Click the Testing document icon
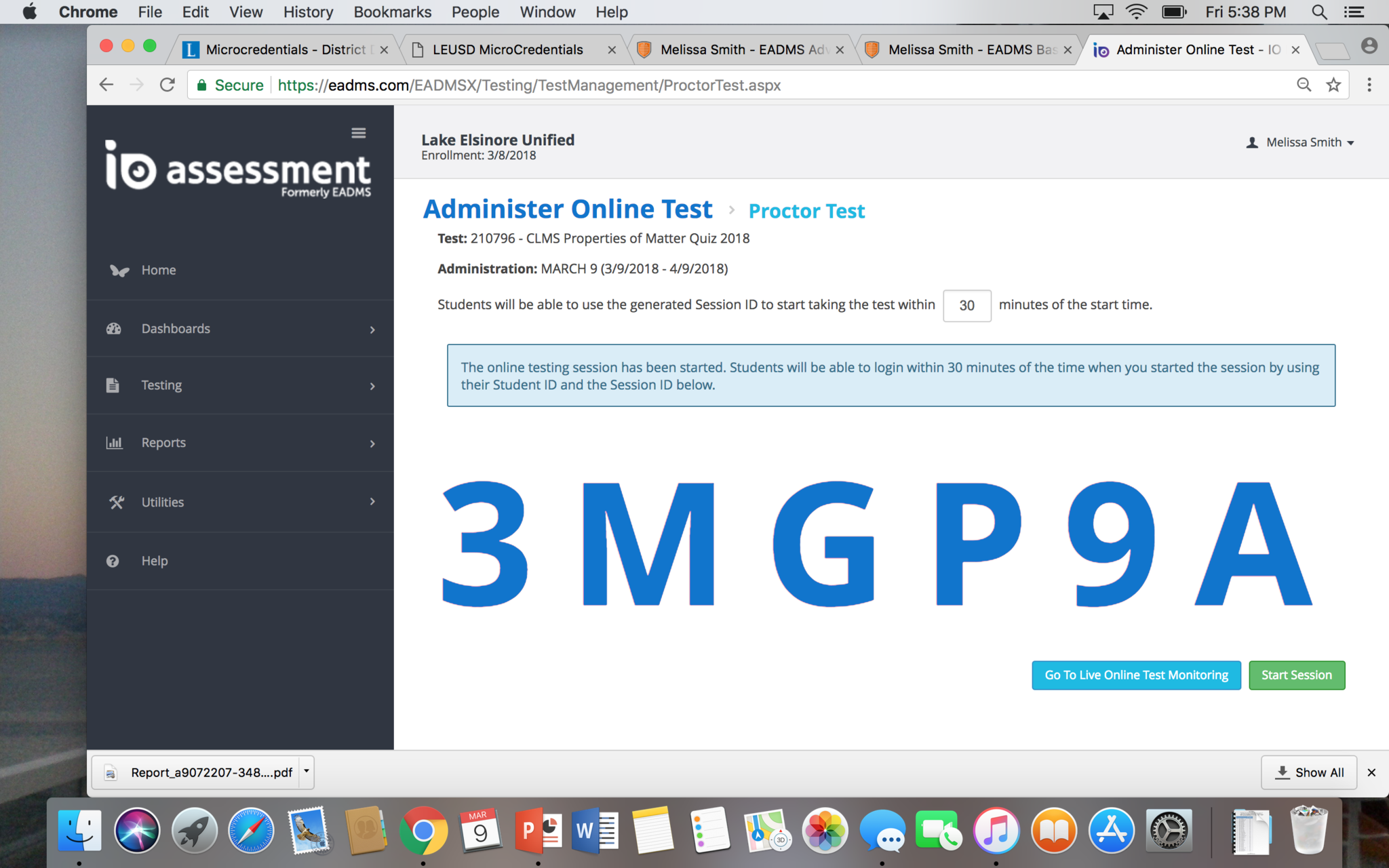This screenshot has height=868, width=1389. pos(113,385)
